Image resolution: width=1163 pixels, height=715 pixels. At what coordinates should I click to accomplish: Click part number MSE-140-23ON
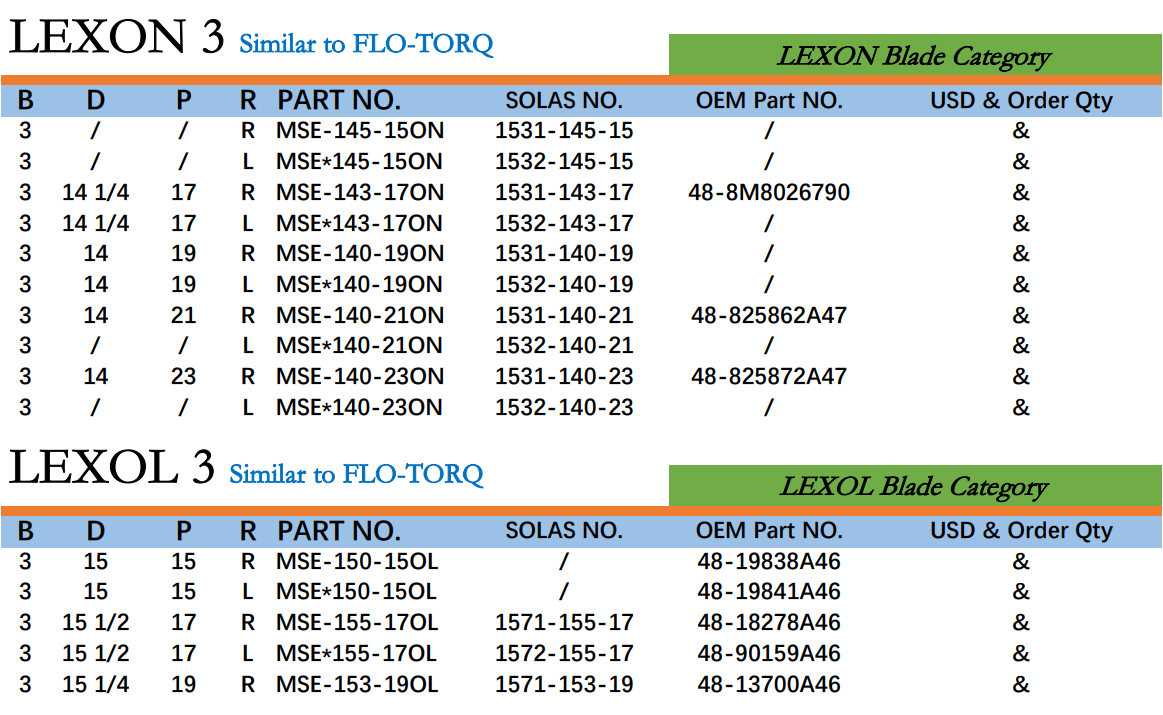360,377
